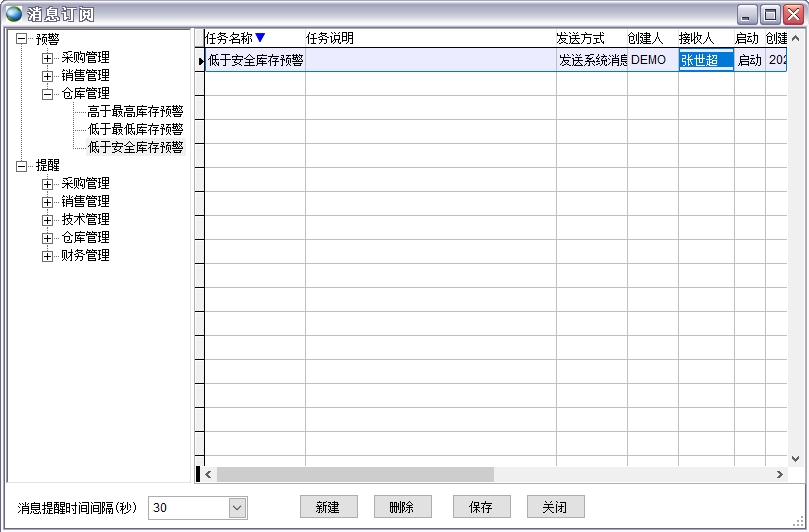Click the 关闭 button at the bottom

[555, 507]
